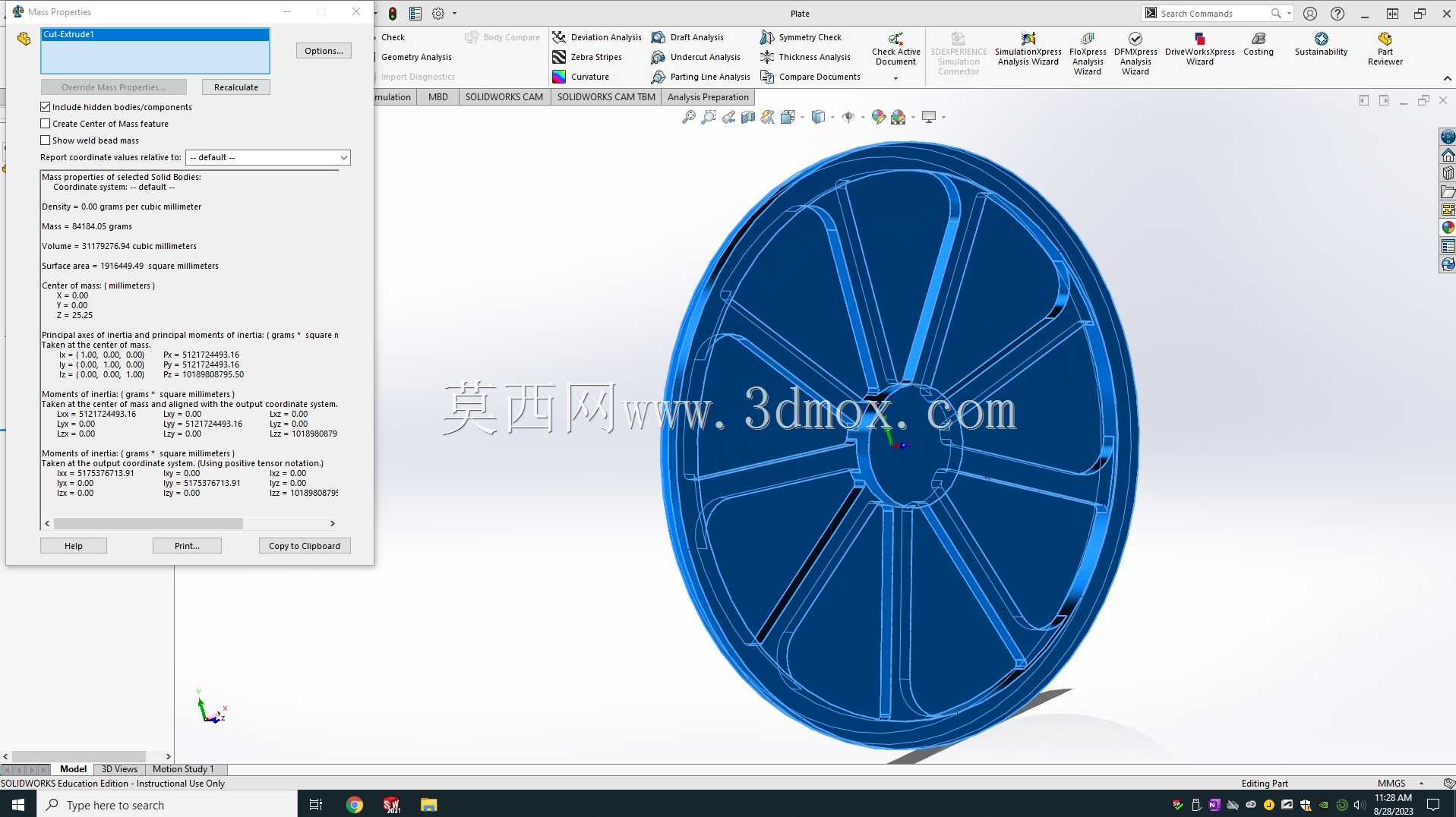Click the Windows Start button

tap(18, 805)
